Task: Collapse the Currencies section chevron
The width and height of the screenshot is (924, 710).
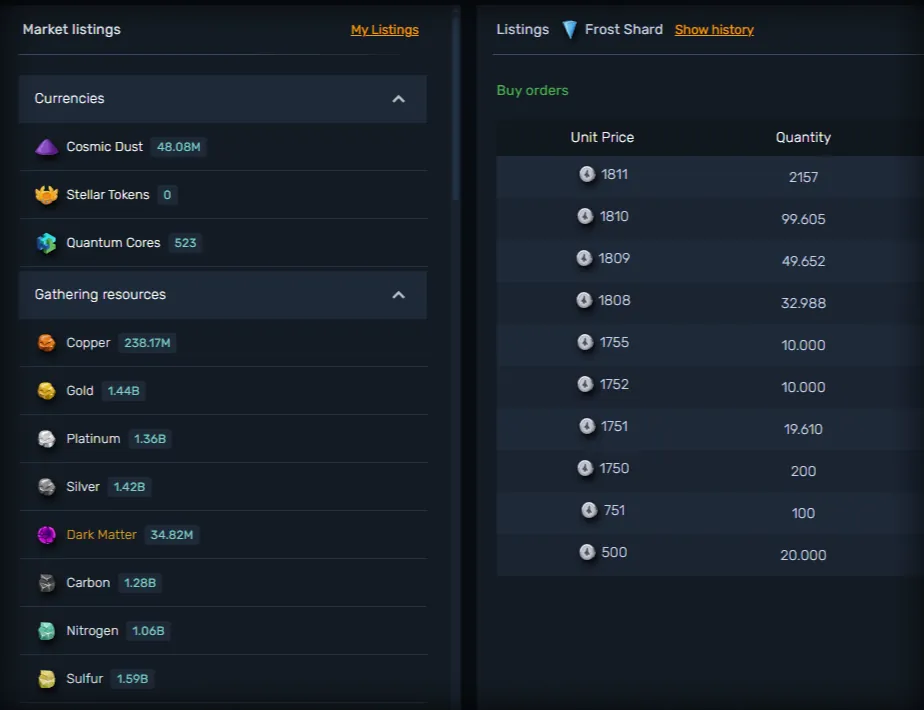Action: (398, 99)
